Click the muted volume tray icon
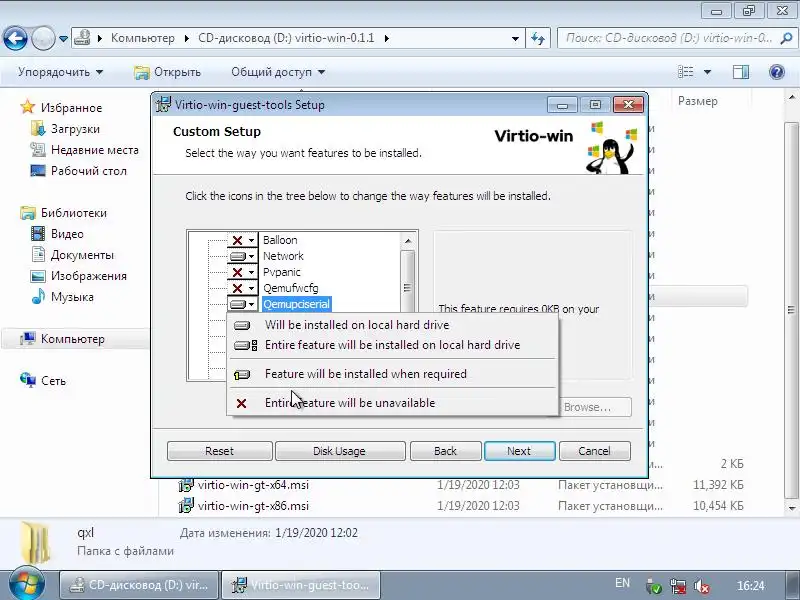 pos(702,586)
